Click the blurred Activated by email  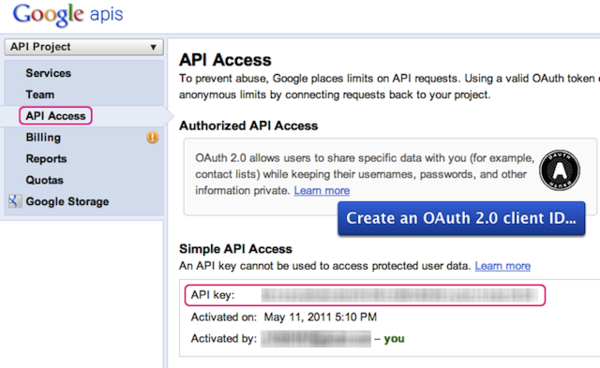[316, 339]
